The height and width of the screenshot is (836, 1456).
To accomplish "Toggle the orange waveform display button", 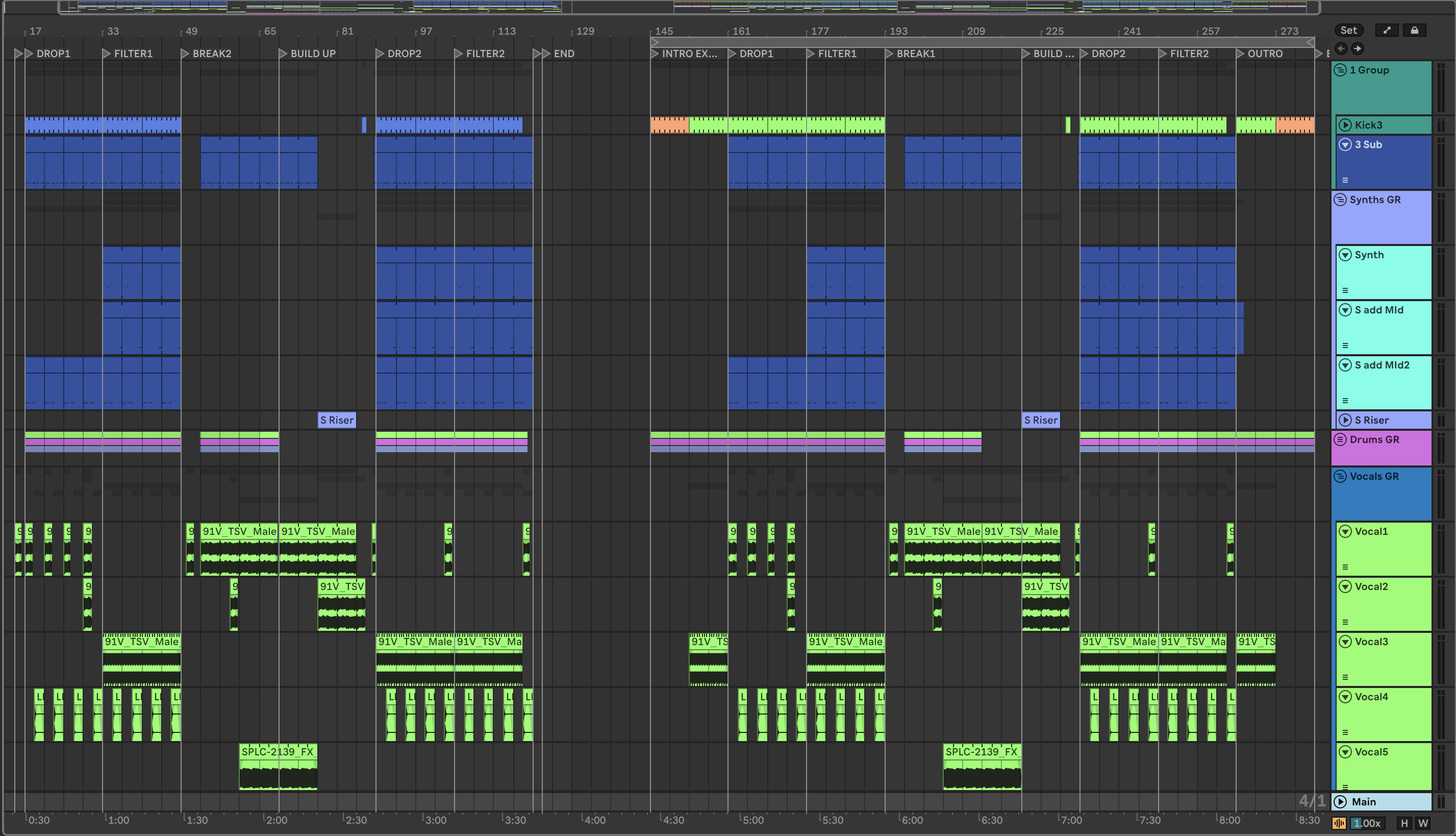I will 1339,823.
